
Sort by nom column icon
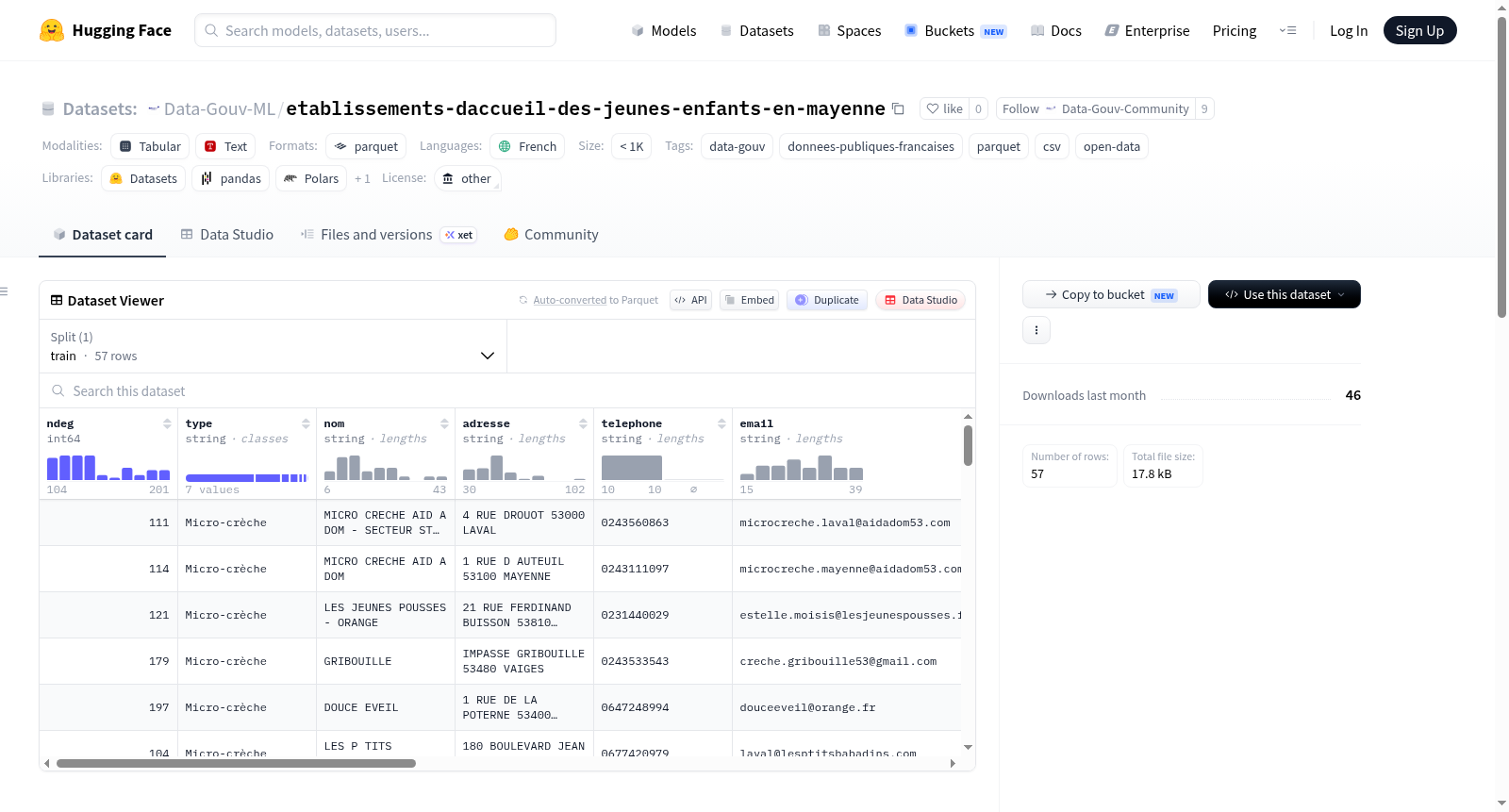coord(444,423)
